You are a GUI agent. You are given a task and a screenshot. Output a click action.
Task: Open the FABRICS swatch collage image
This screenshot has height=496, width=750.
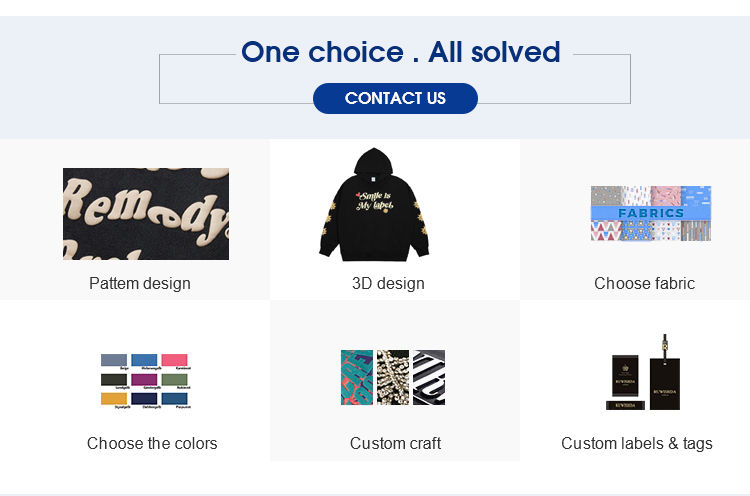coord(650,213)
